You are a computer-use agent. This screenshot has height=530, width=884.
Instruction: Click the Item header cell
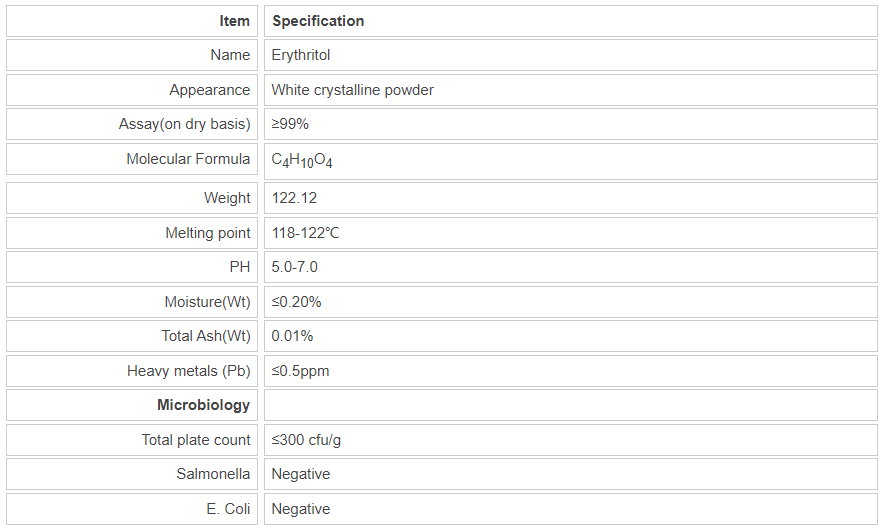click(x=235, y=21)
